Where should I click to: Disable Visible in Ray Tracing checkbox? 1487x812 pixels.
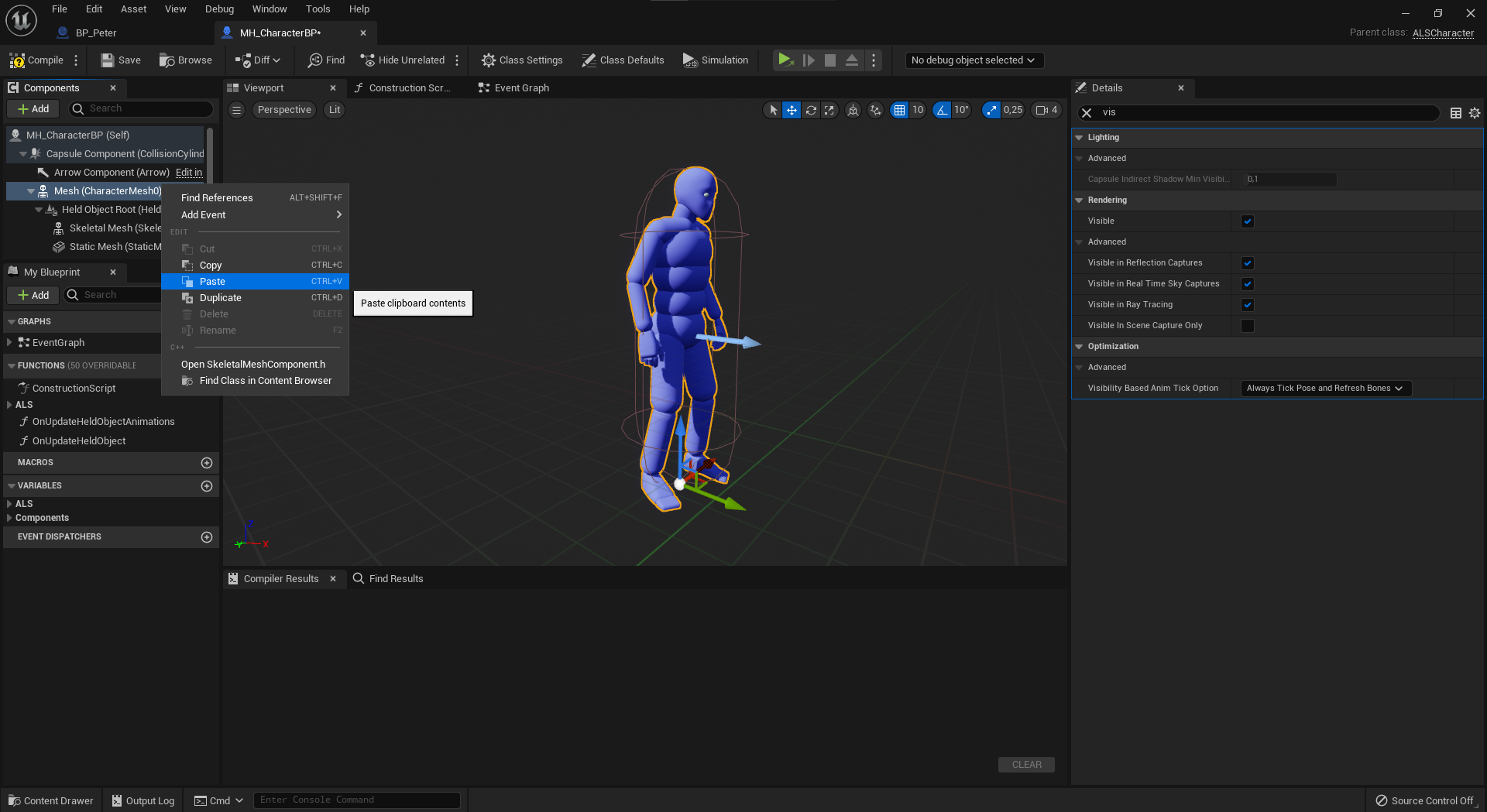pos(1248,305)
